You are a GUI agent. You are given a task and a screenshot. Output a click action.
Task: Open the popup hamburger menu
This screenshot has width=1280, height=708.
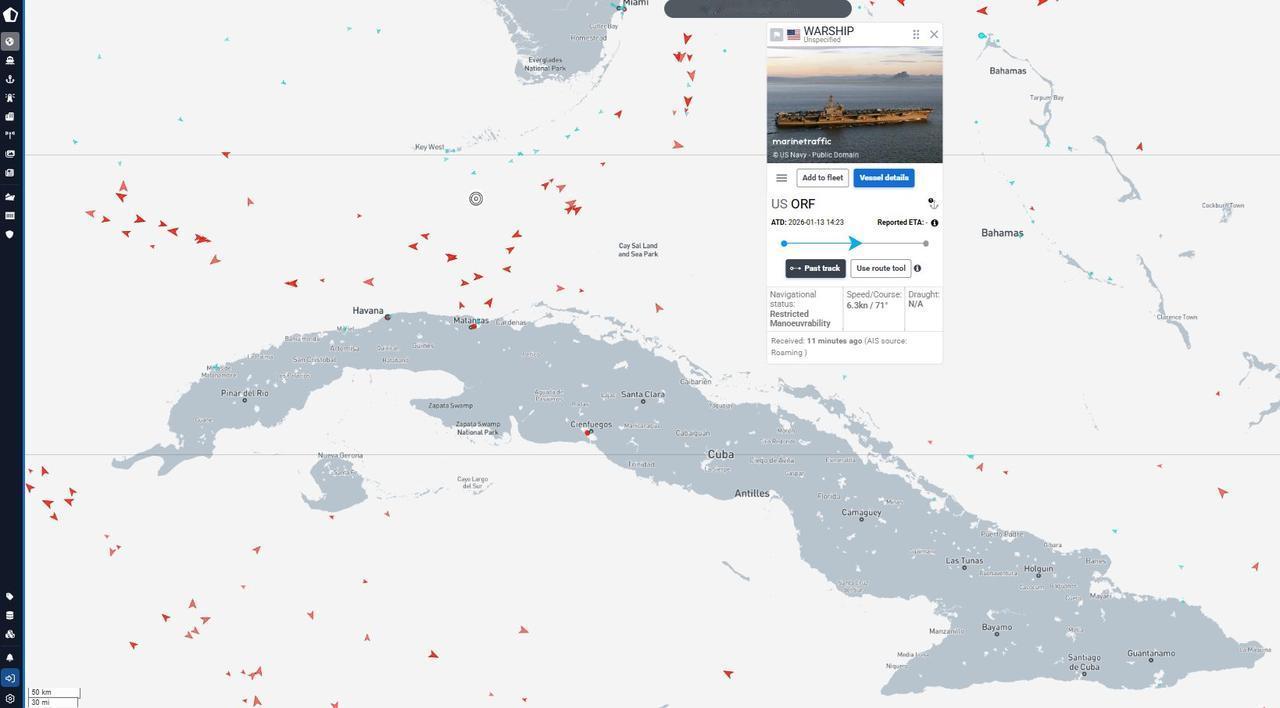tap(781, 178)
